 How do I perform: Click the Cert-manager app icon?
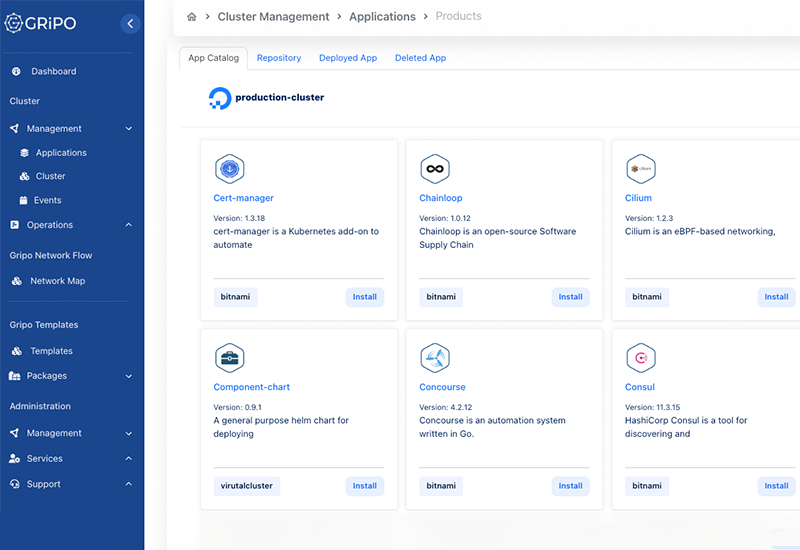[229, 169]
